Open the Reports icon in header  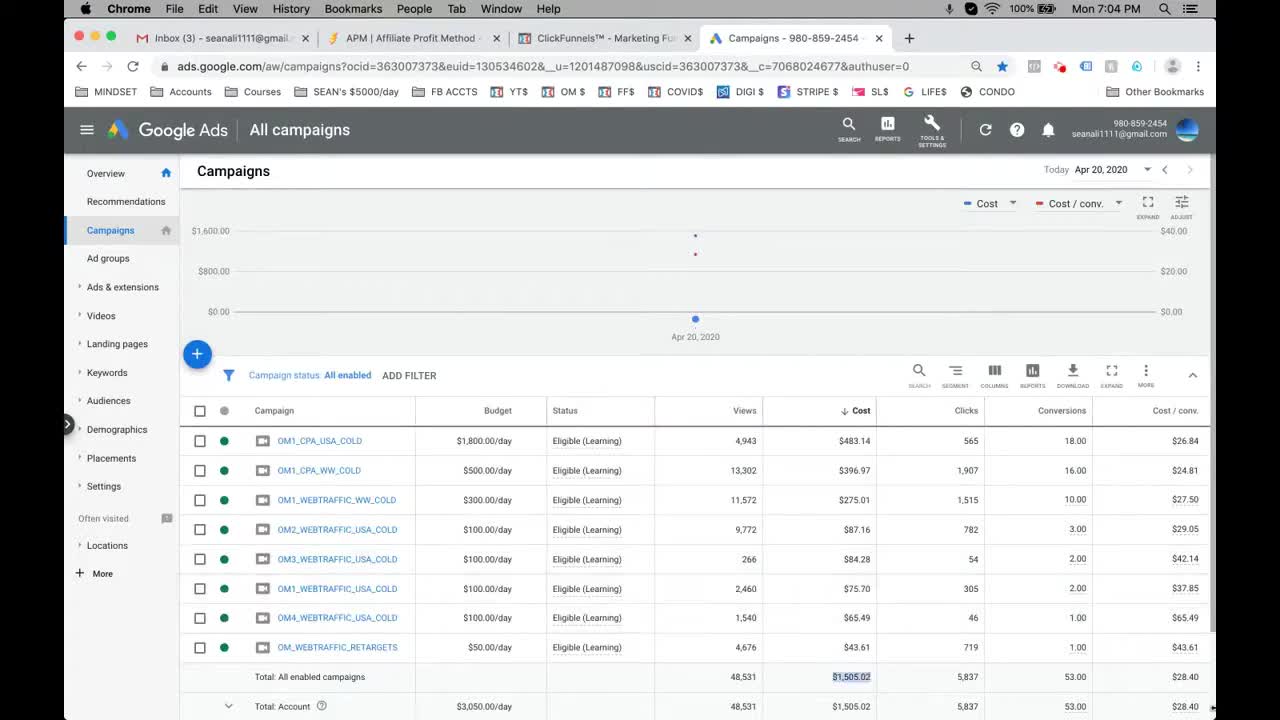[887, 124]
